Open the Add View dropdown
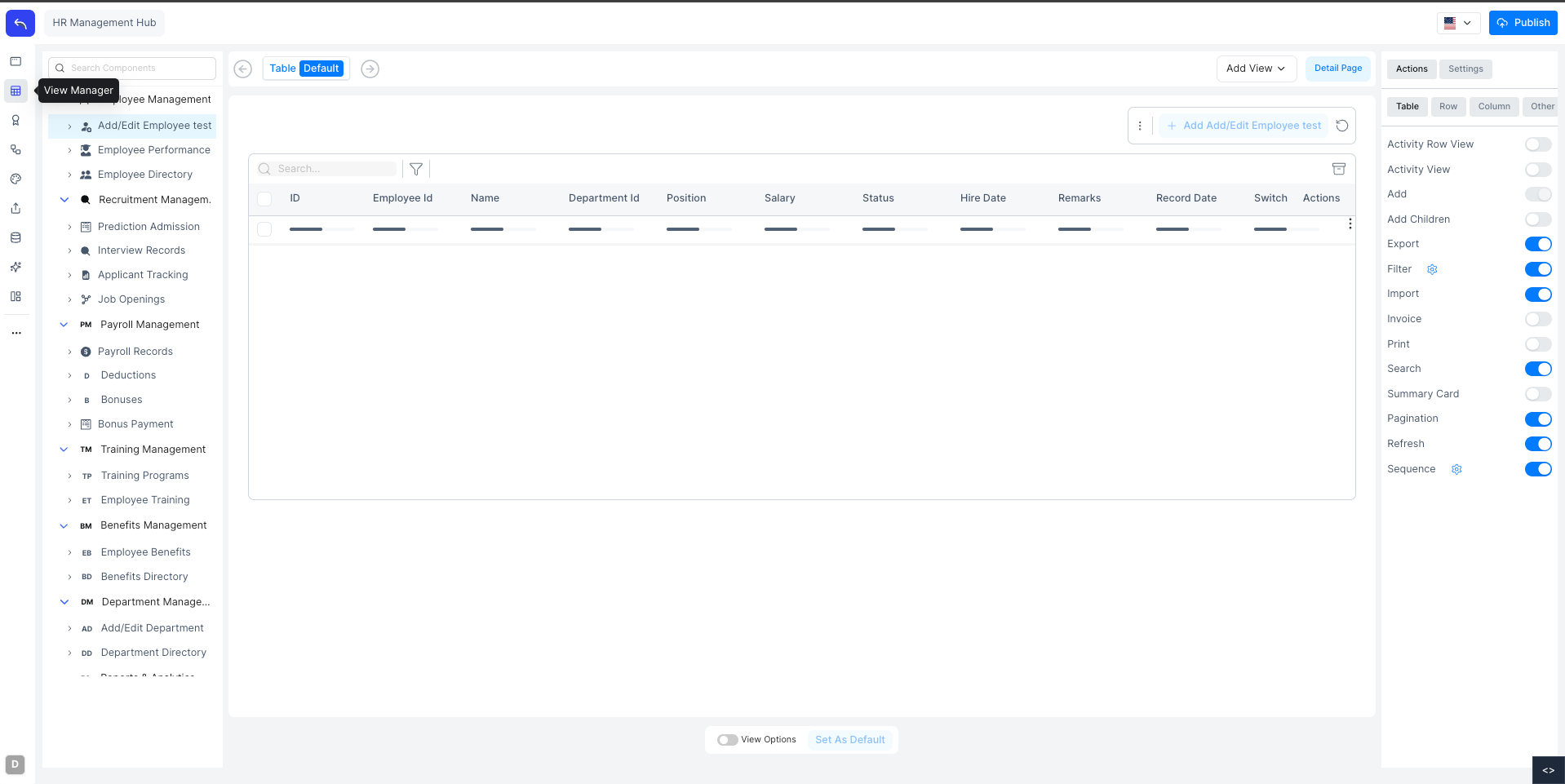Screen dimensions: 1565x784 point(1255,69)
